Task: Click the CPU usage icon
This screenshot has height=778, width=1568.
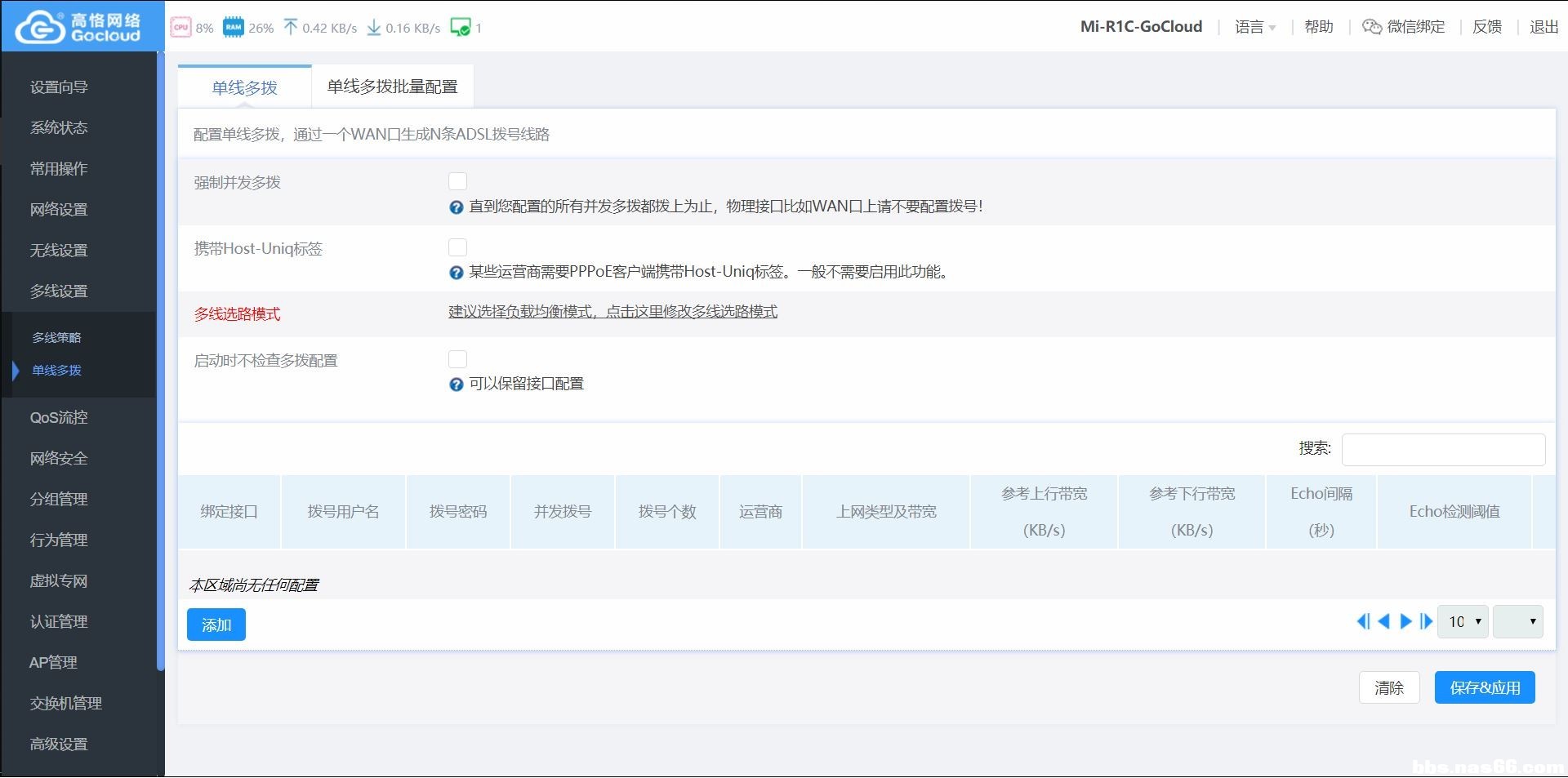Action: (180, 27)
